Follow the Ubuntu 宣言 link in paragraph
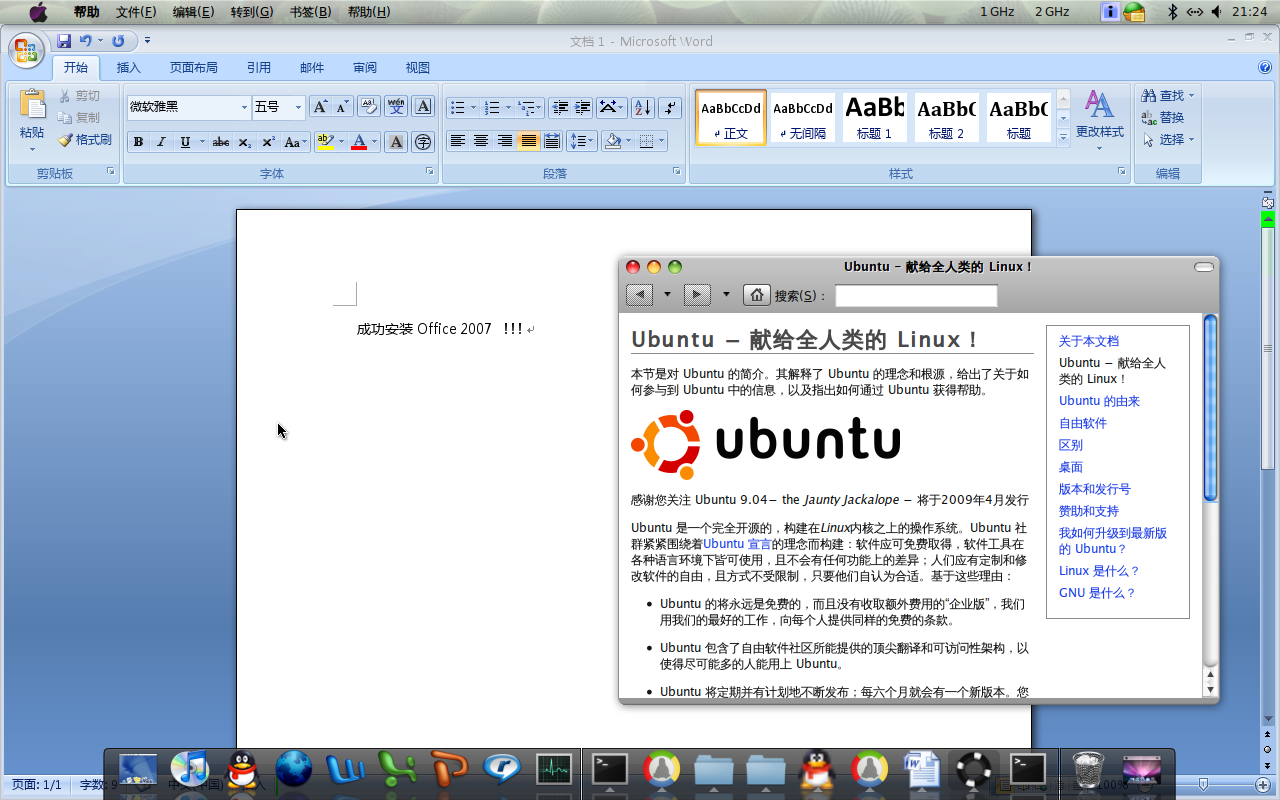1280x800 pixels. pos(737,544)
